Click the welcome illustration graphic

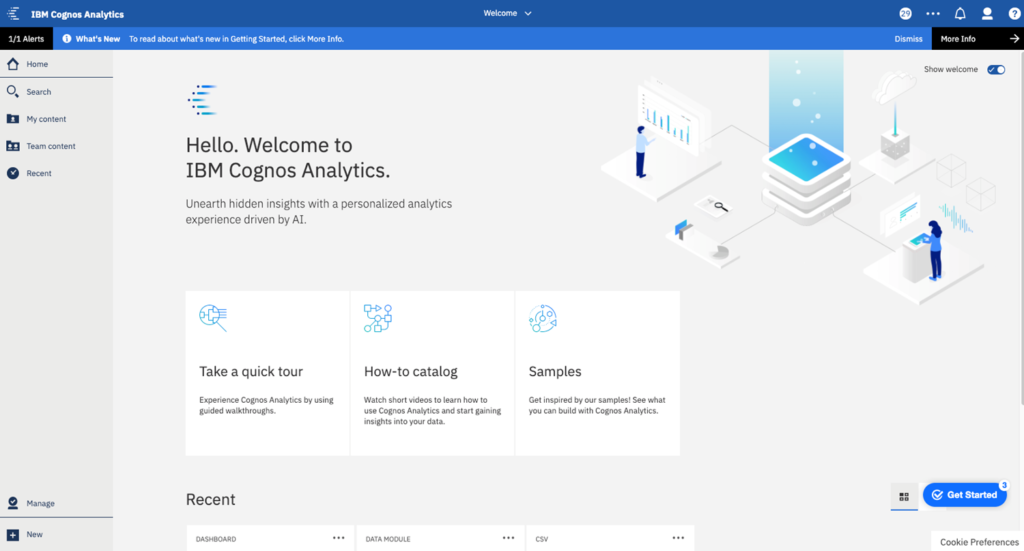[x=800, y=178]
